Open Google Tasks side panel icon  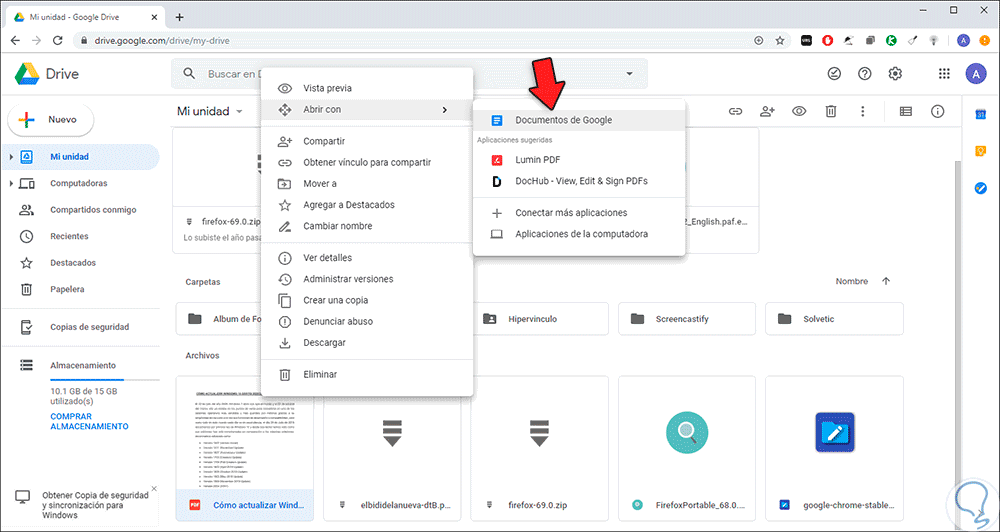pos(982,188)
